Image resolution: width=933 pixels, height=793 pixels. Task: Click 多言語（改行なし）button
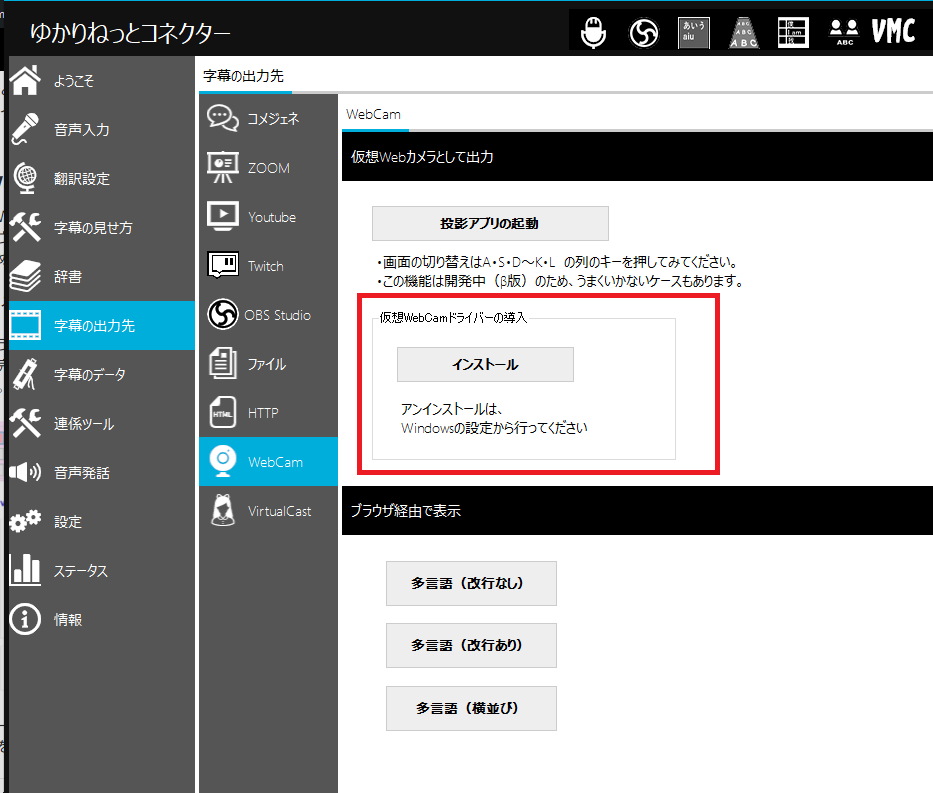point(471,583)
